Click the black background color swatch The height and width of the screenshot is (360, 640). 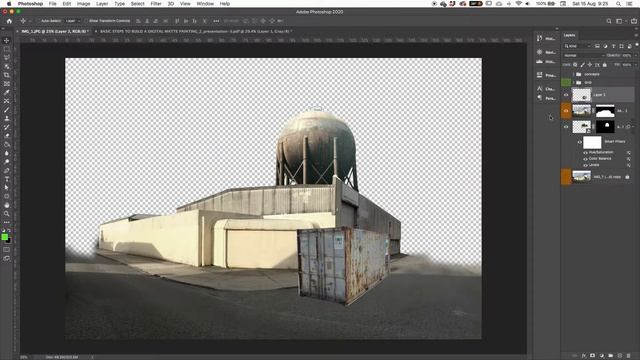point(8,240)
